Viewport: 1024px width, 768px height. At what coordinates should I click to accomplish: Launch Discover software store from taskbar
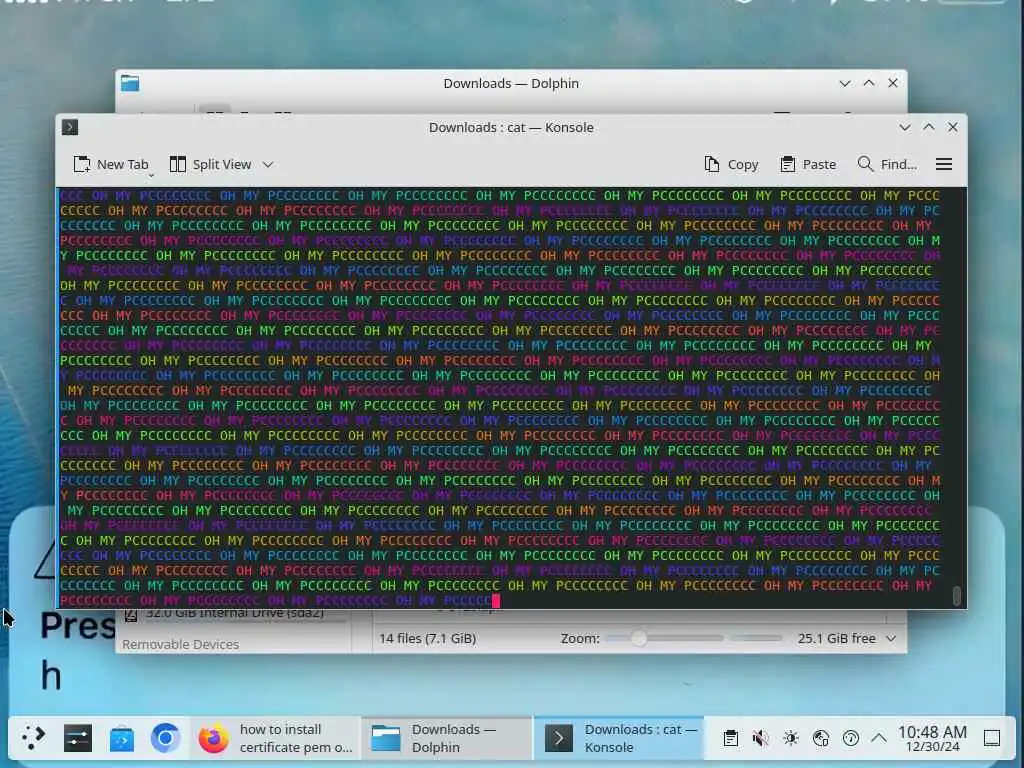coord(121,738)
